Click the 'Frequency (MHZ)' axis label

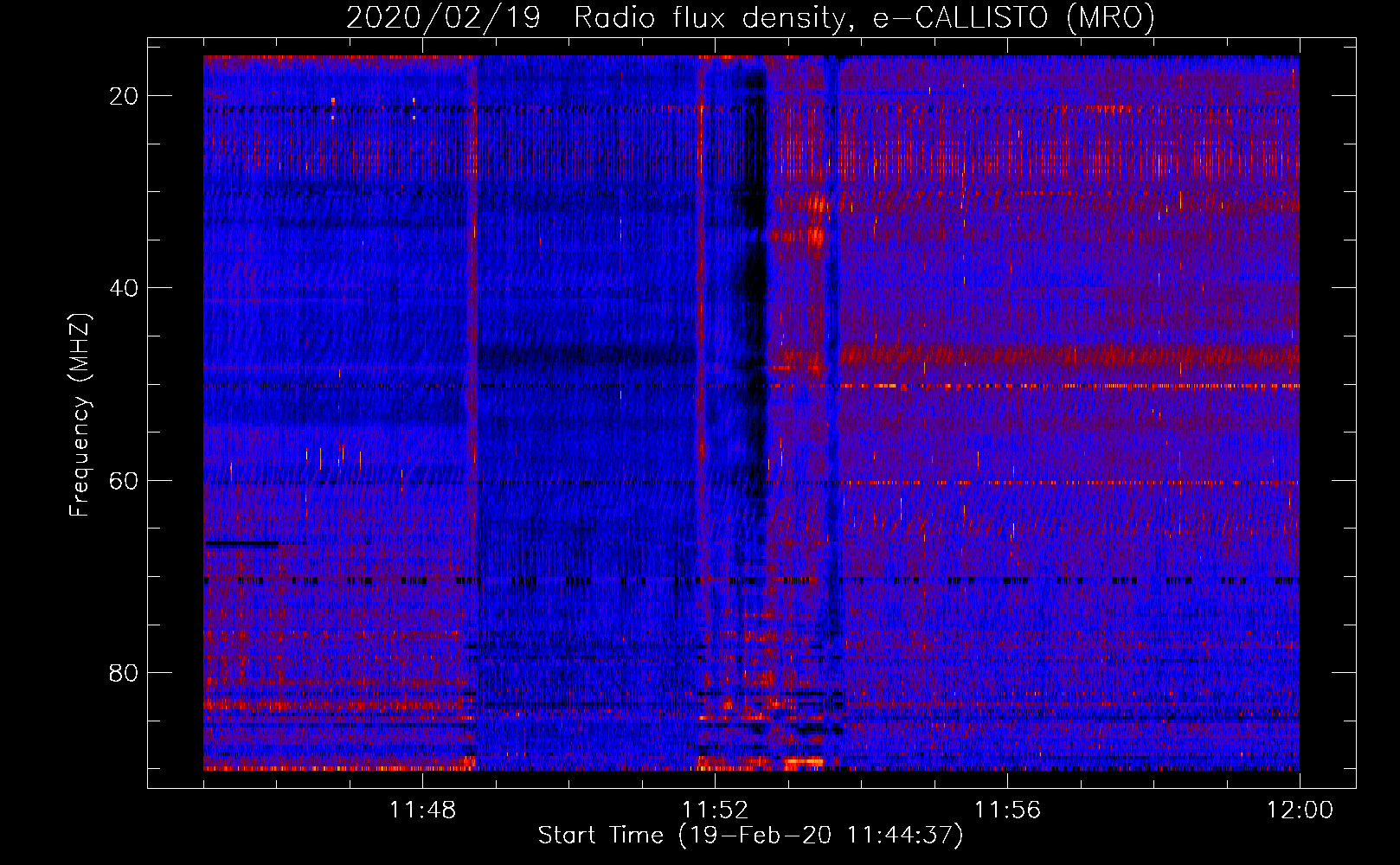(x=80, y=415)
